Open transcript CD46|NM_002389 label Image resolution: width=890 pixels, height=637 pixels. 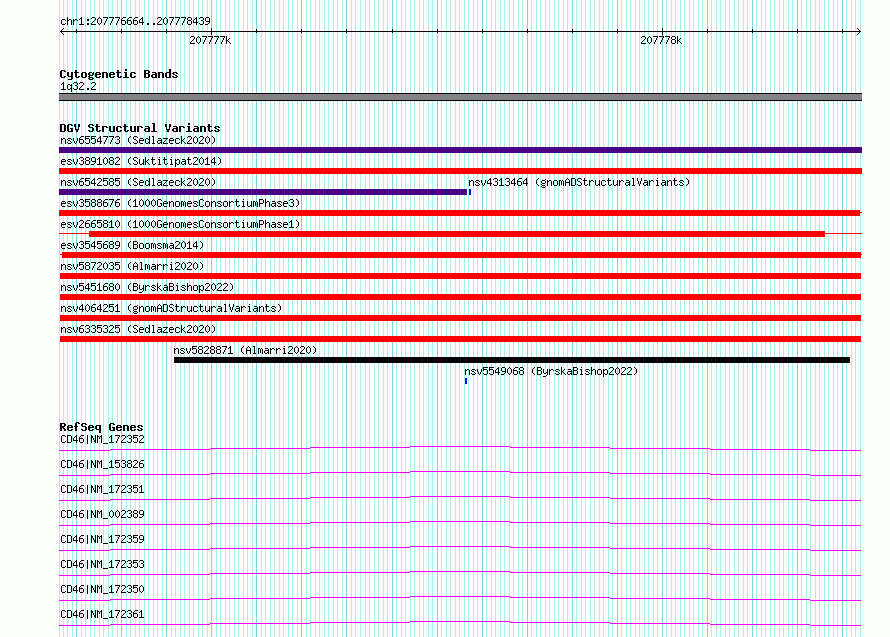point(102,514)
